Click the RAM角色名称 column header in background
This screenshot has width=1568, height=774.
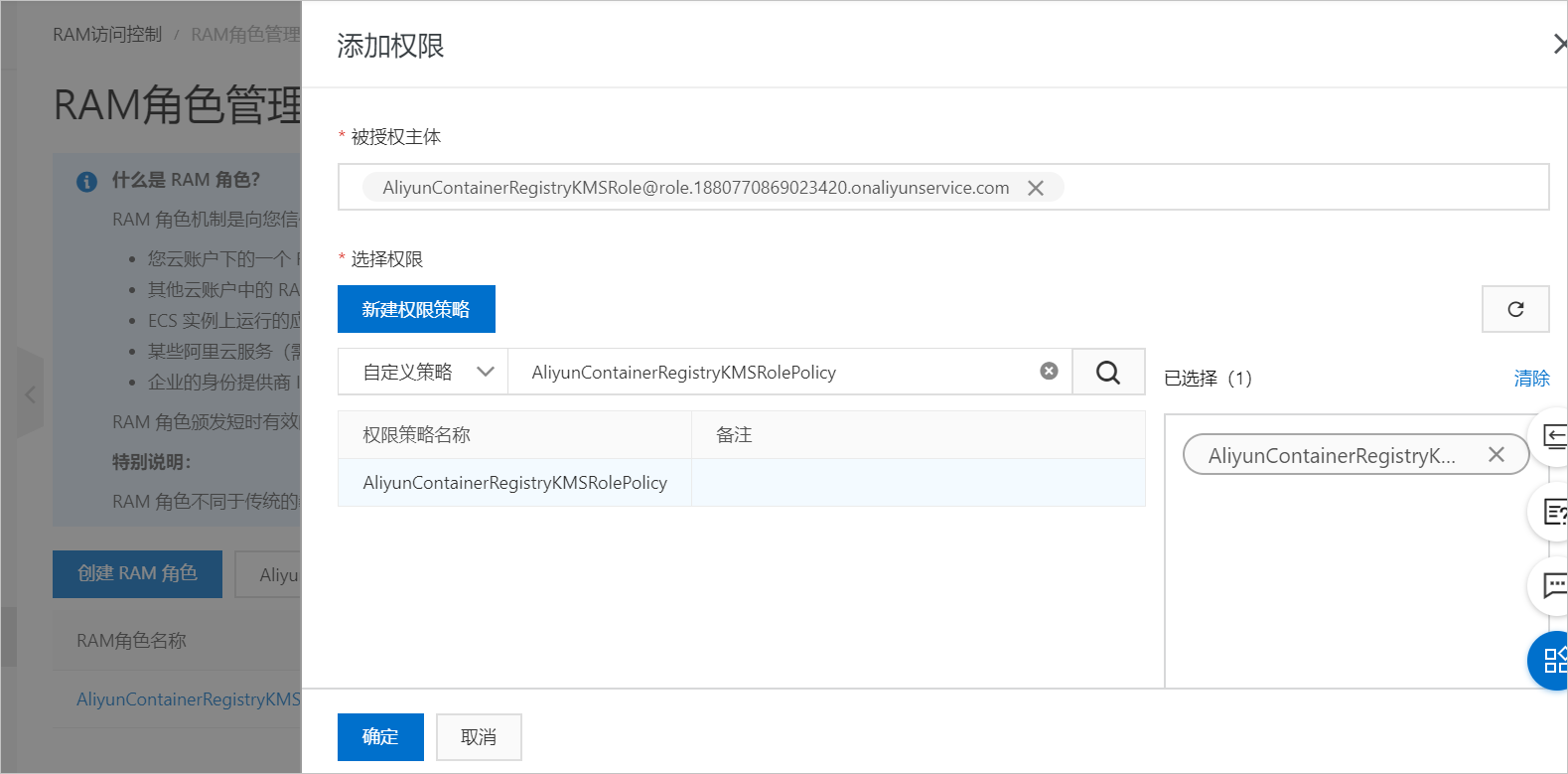tap(132, 641)
